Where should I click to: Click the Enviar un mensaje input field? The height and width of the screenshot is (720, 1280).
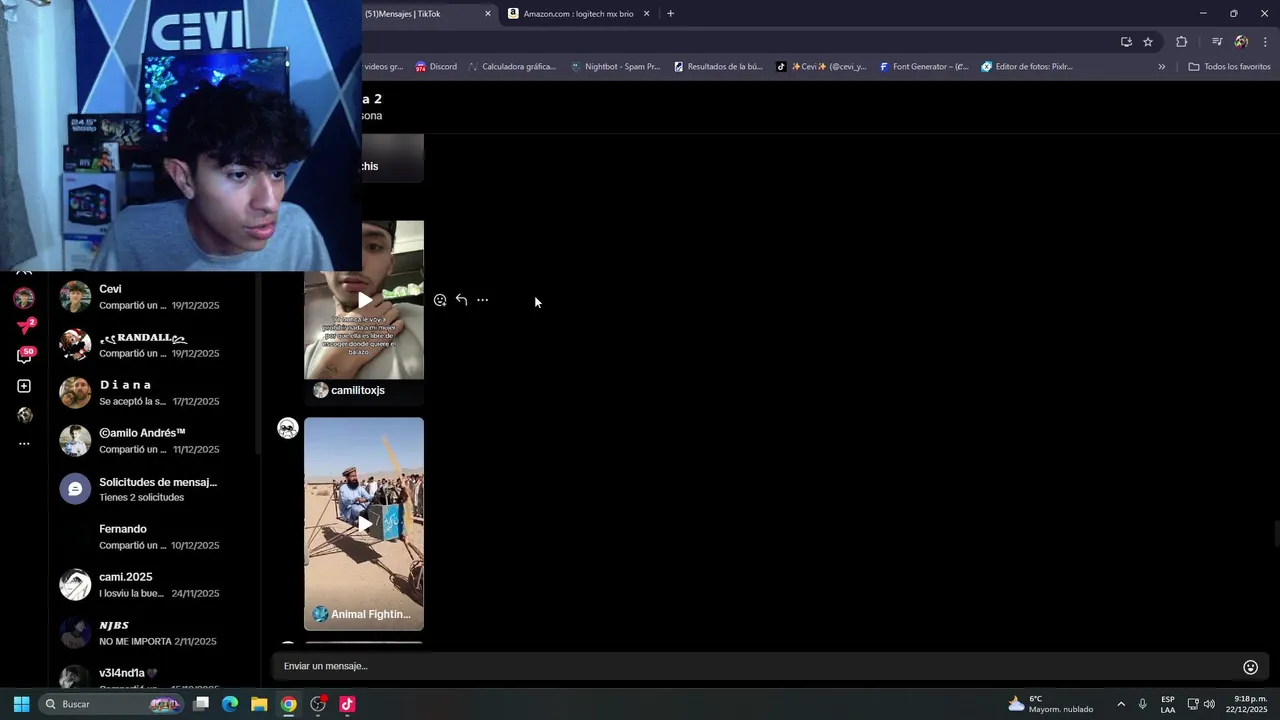(755, 667)
